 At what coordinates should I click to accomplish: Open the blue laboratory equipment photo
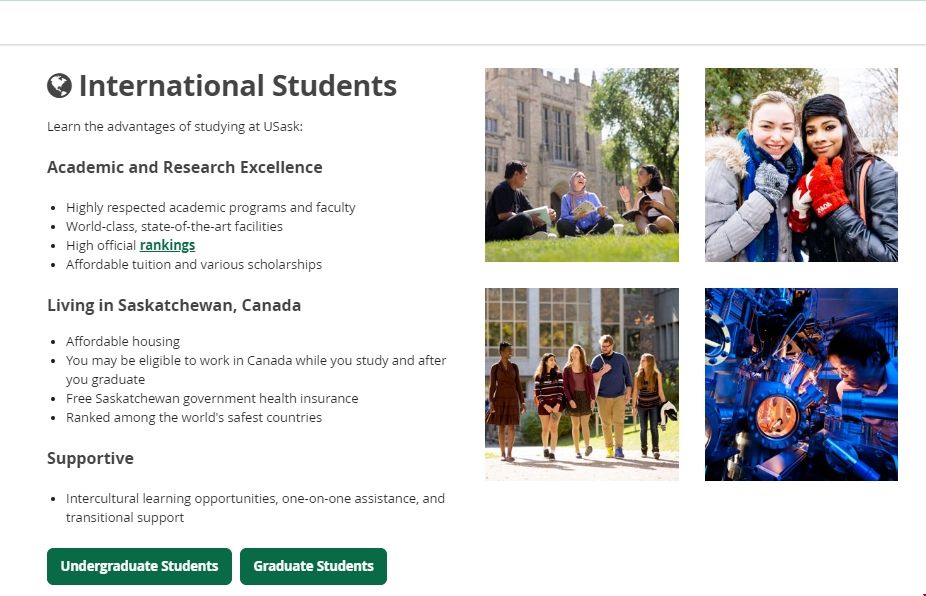801,384
